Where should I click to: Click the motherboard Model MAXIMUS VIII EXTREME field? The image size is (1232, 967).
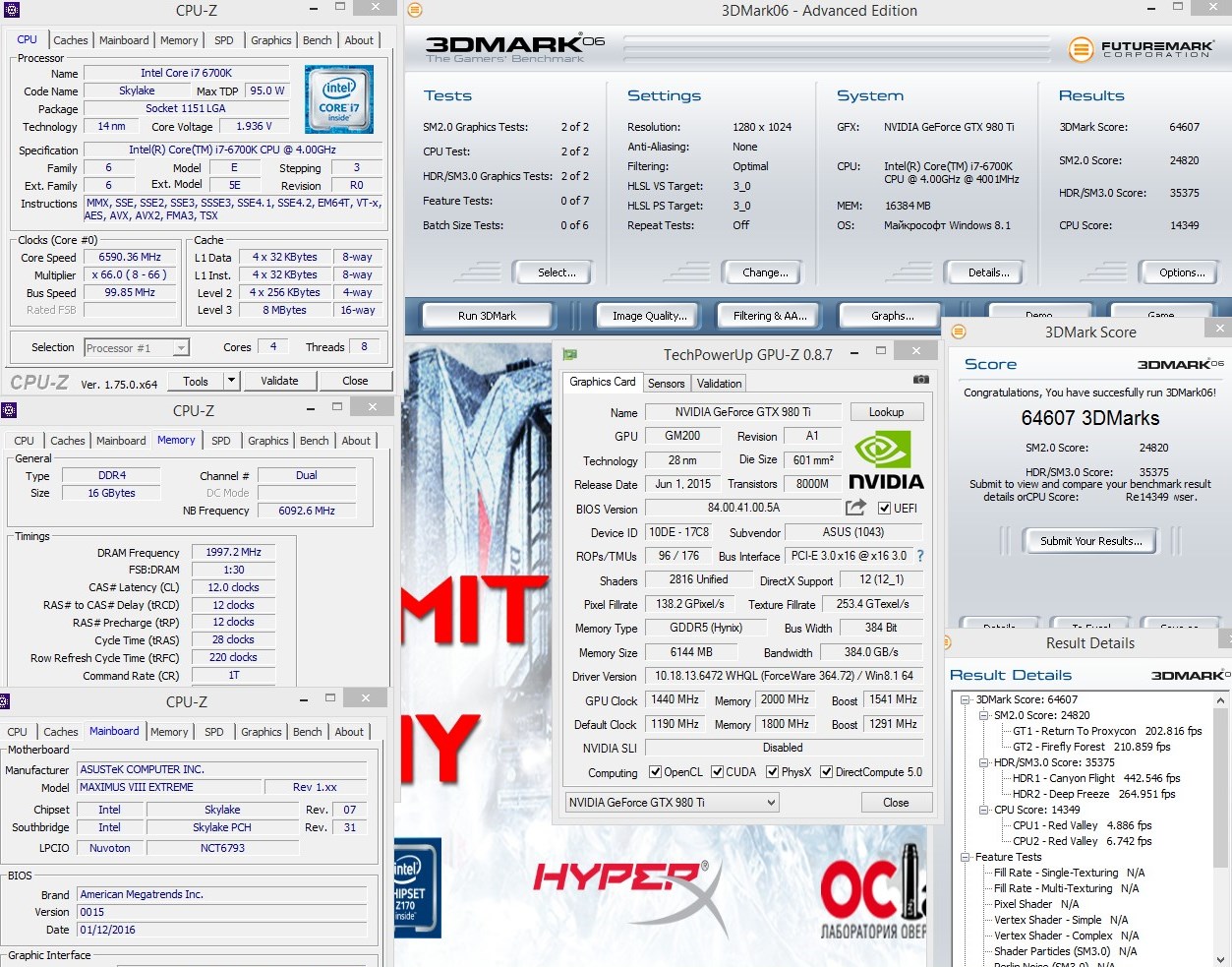tap(169, 787)
